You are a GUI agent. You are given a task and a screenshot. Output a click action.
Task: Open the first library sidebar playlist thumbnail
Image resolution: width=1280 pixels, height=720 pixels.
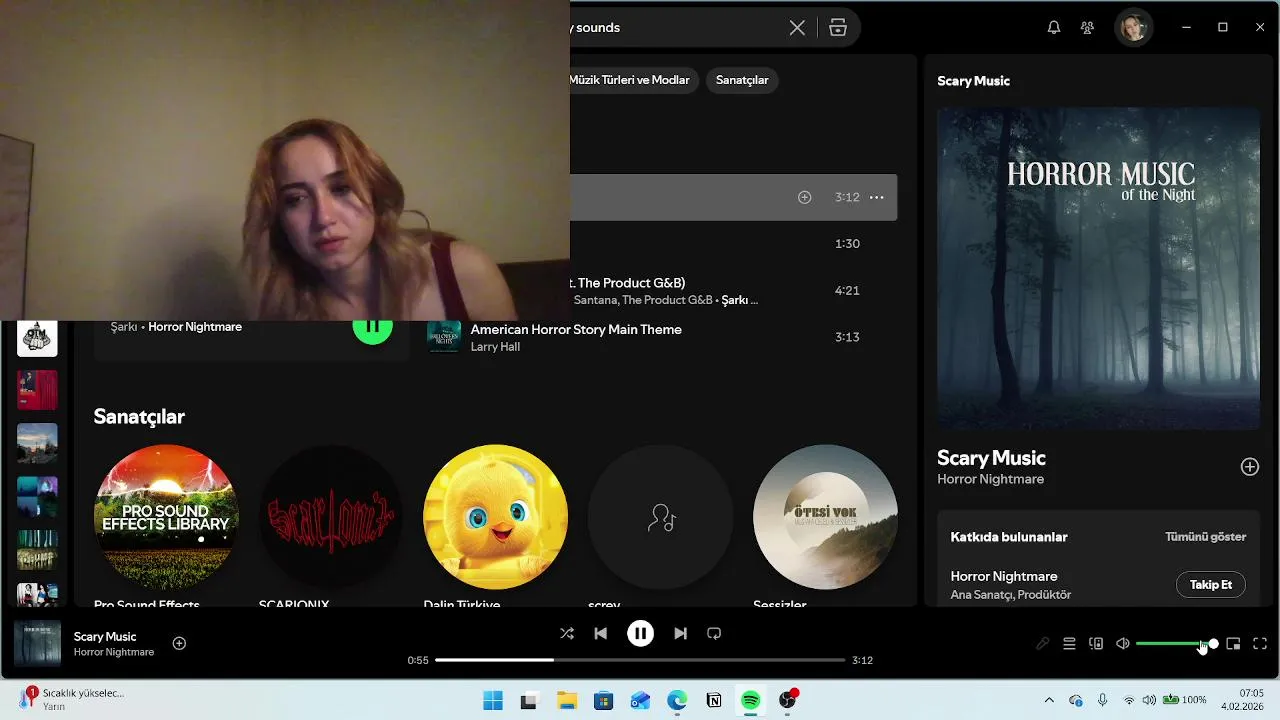(37, 339)
